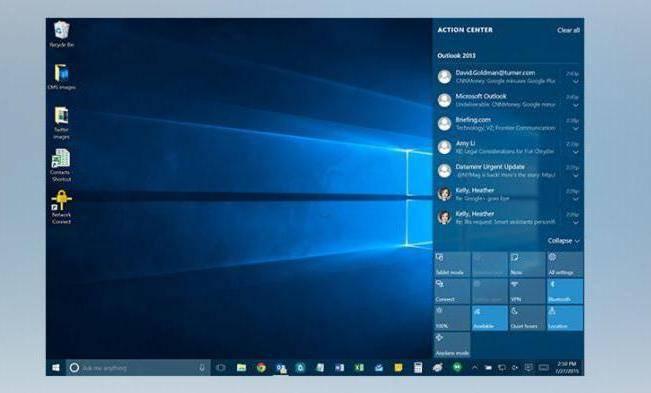This screenshot has width=651, height=393.
Task: Open Calculator from the taskbar
Action: click(x=418, y=368)
